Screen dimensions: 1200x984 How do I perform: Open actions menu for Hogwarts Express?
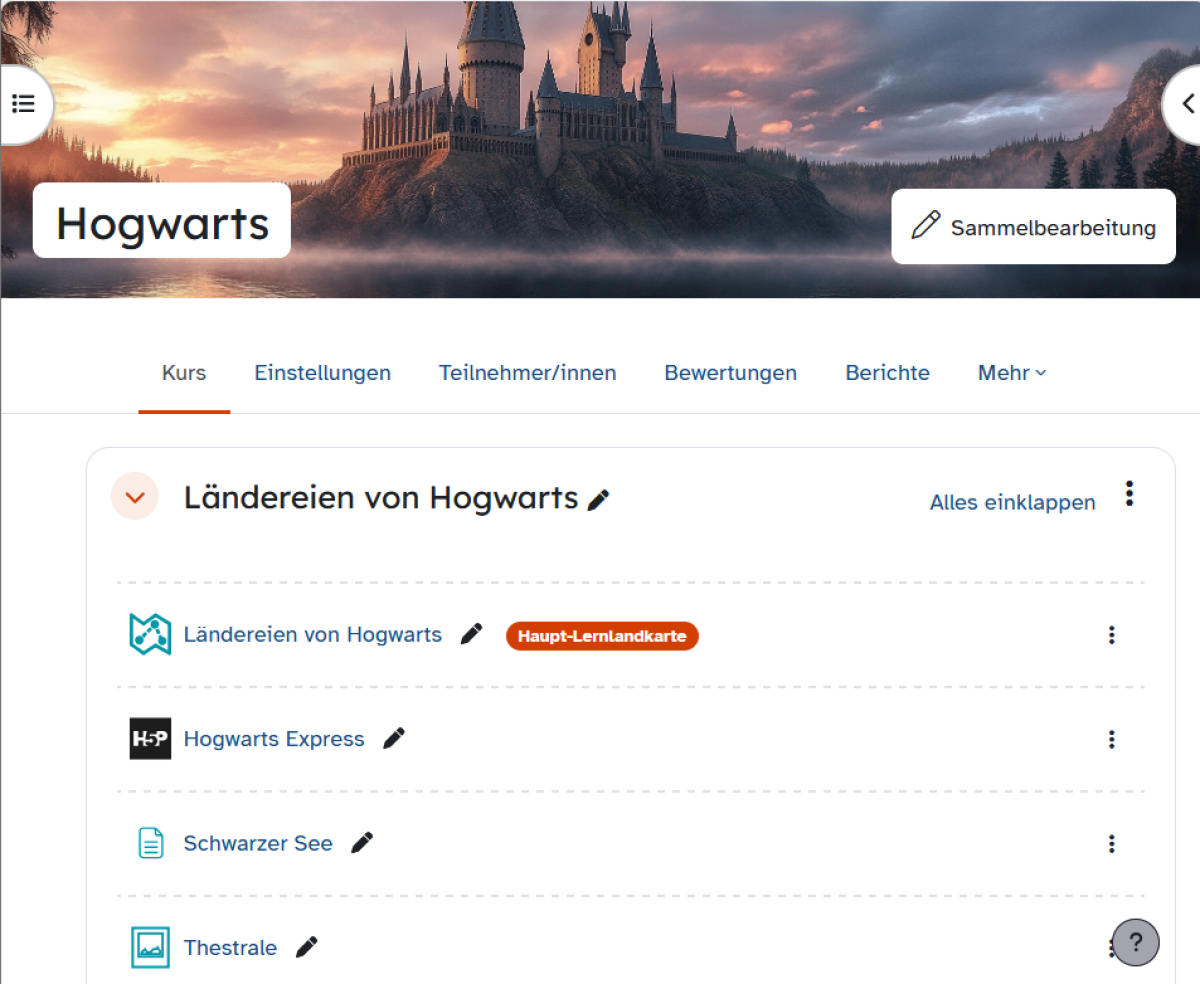1111,739
